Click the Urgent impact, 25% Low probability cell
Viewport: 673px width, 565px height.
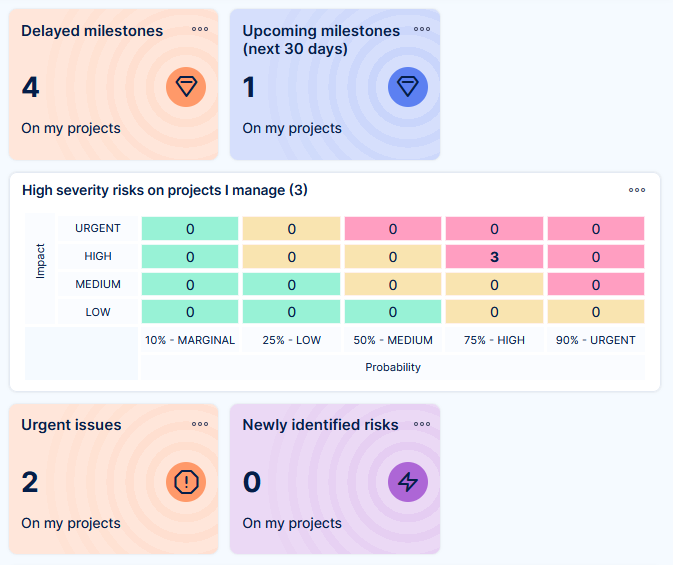pos(291,229)
